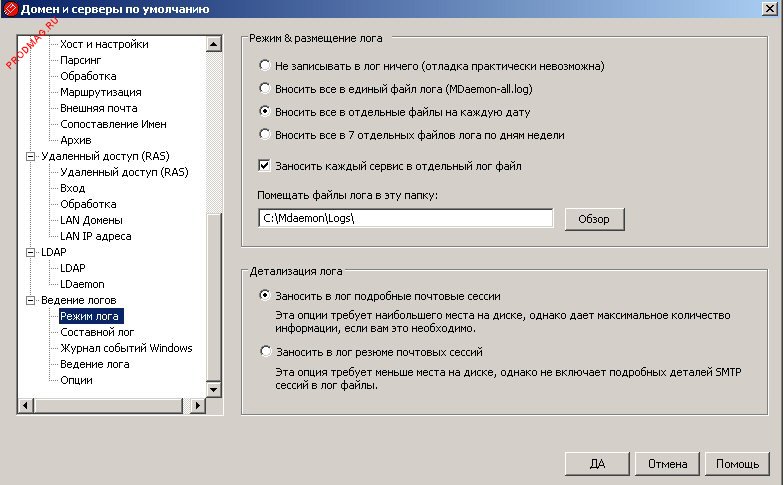The image size is (784, 485).
Task: Click the 'Отмена' button
Action: point(667,464)
